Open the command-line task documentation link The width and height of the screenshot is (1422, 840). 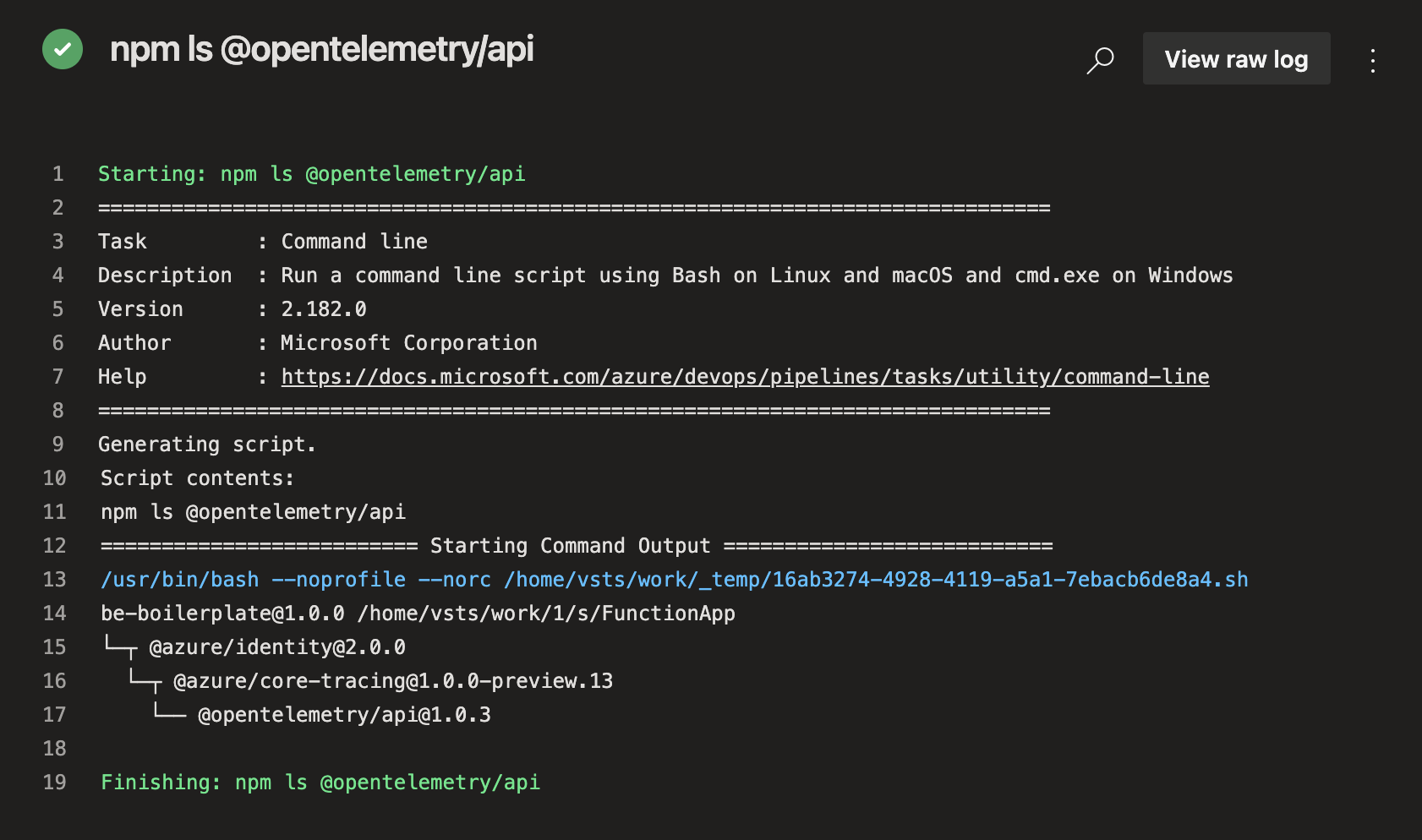(x=745, y=376)
